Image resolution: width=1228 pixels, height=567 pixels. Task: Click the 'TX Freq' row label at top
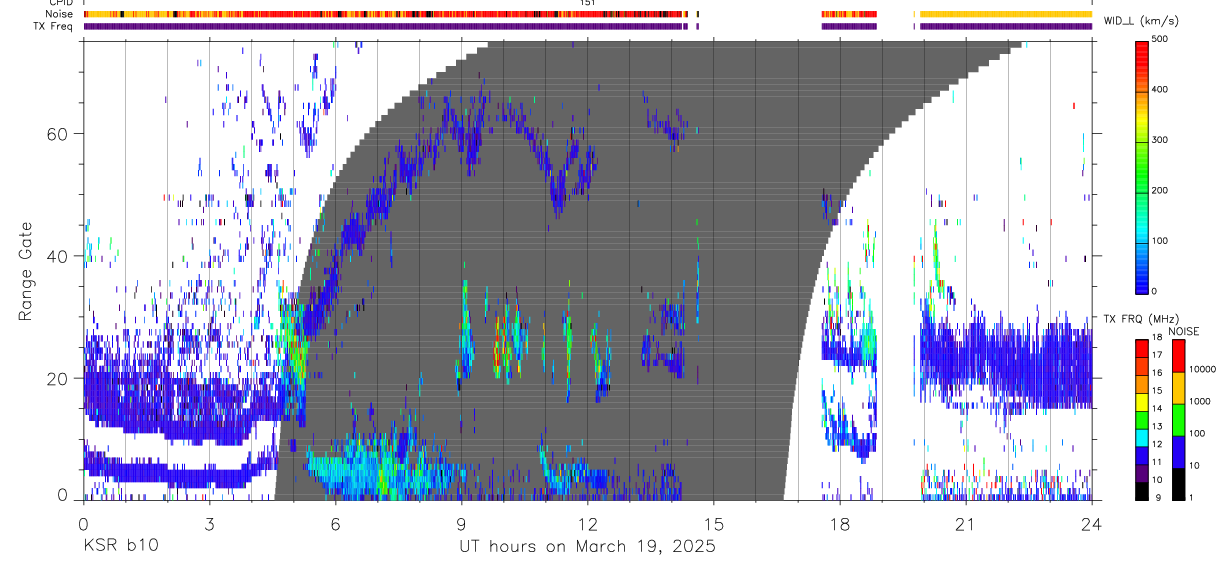52,25
